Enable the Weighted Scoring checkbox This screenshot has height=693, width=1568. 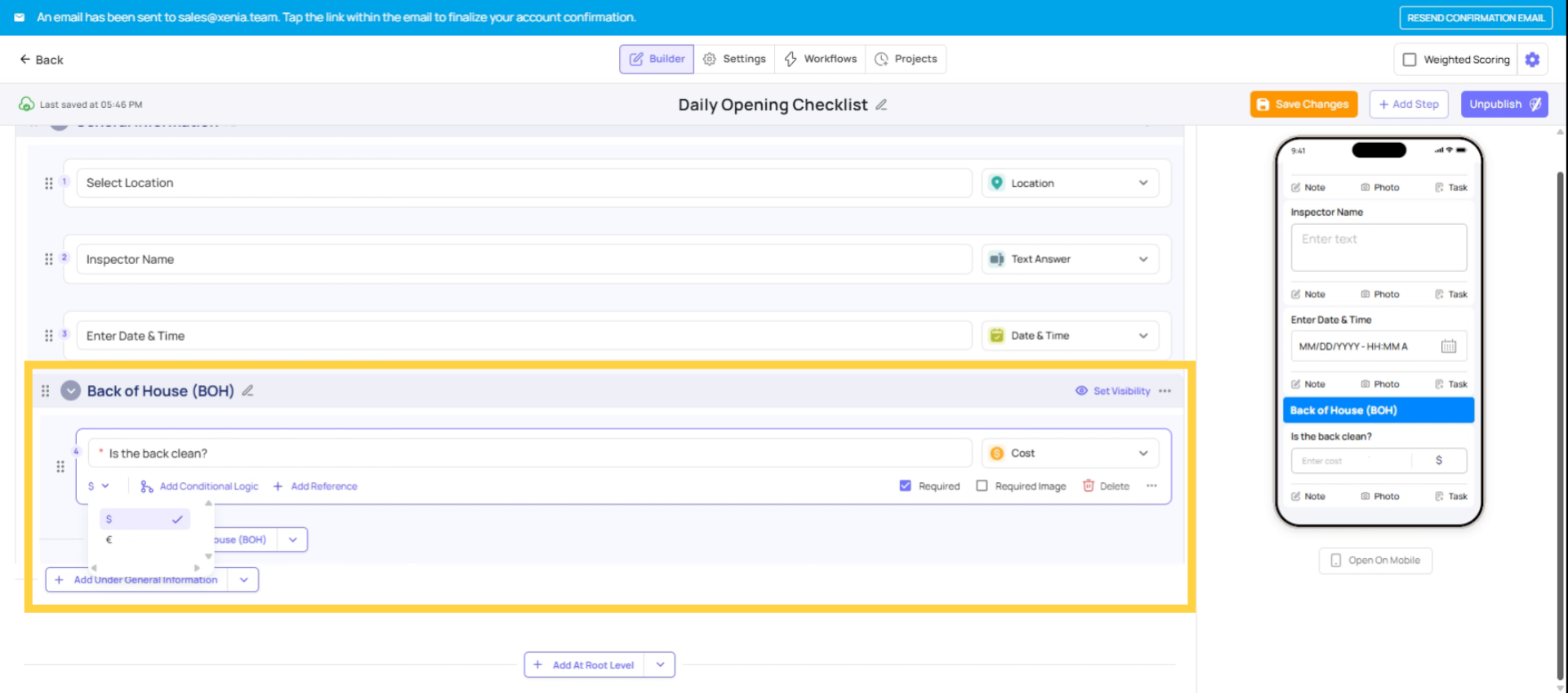pos(1410,60)
